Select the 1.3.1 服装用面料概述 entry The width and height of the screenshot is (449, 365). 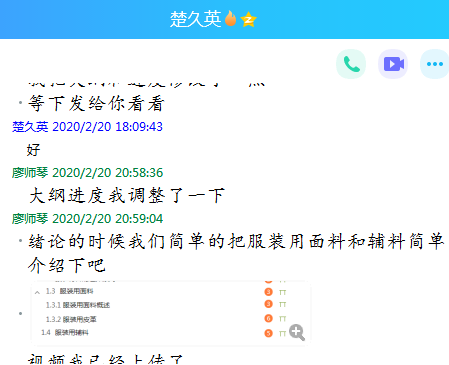click(x=78, y=305)
